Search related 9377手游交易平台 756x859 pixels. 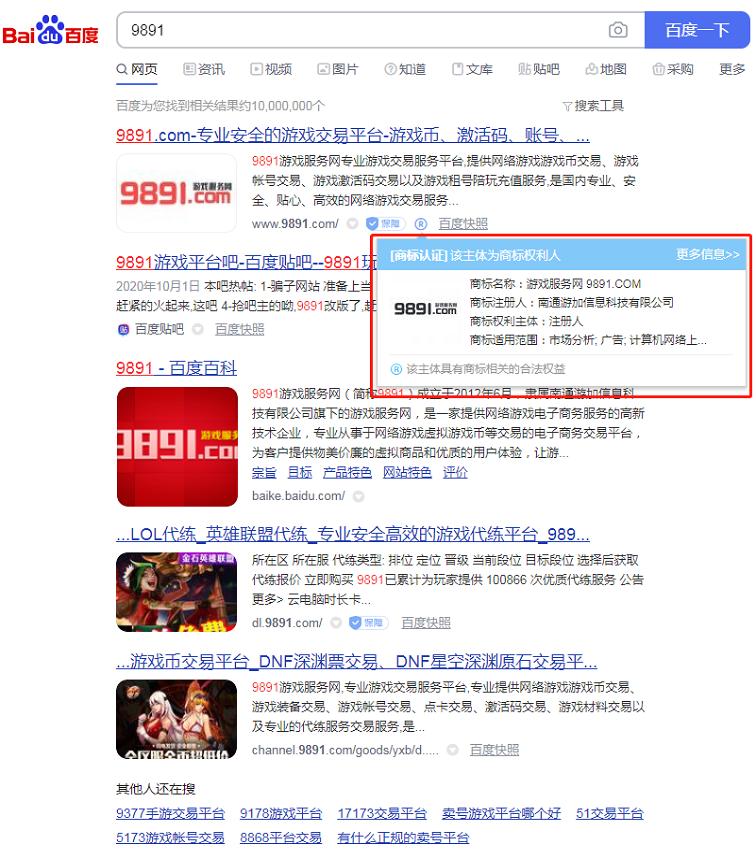click(170, 814)
